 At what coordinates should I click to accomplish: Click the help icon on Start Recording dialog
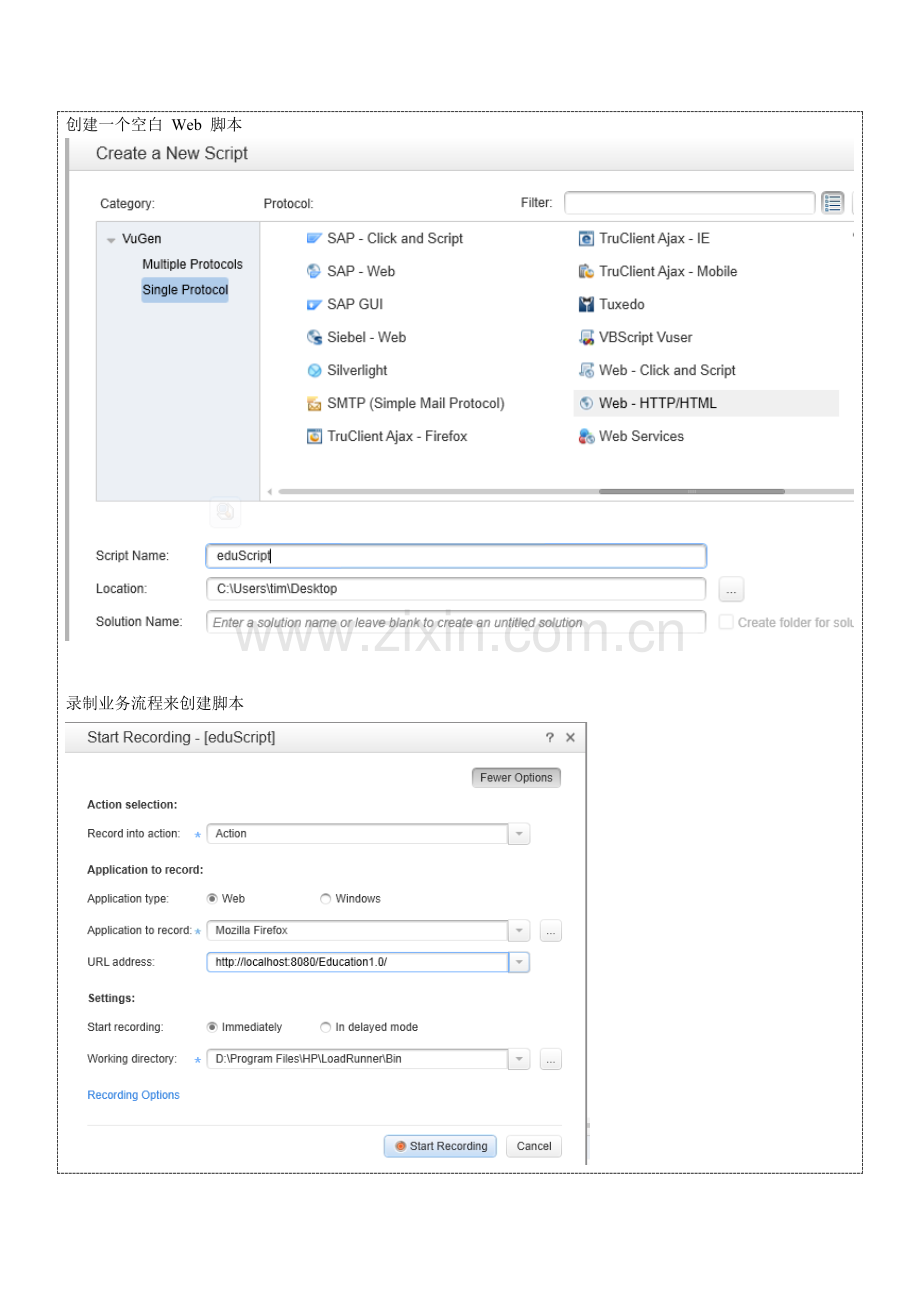pyautogui.click(x=549, y=737)
